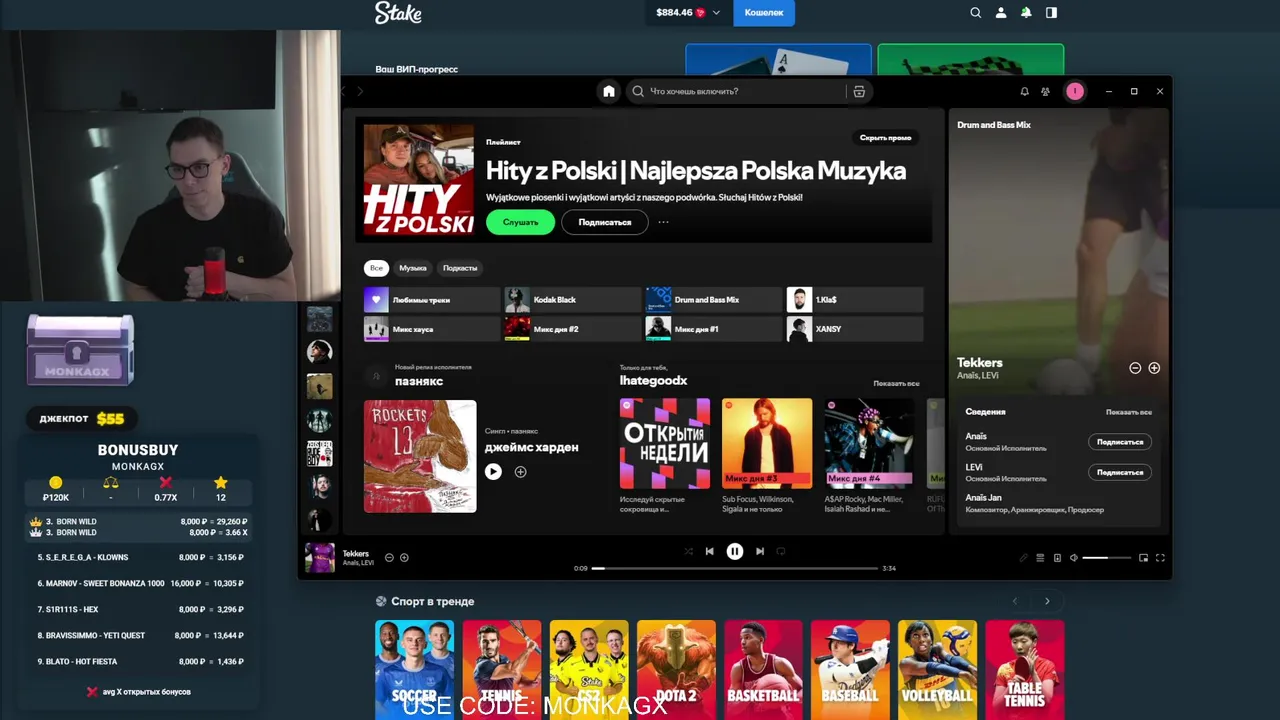Follow artist Anaïs with Подписаться
1280x720 pixels.
point(1120,442)
